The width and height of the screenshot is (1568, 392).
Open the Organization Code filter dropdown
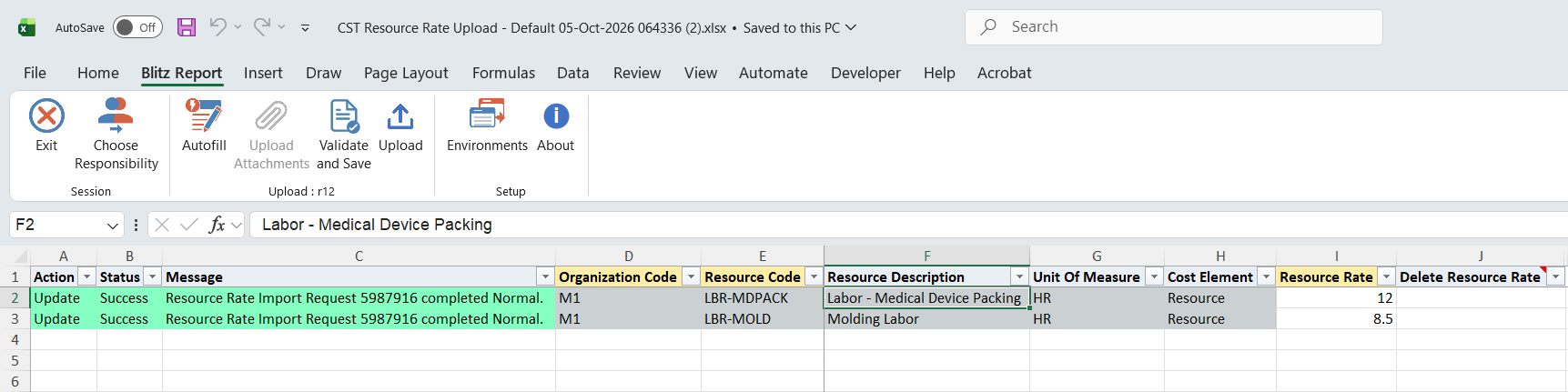[692, 276]
